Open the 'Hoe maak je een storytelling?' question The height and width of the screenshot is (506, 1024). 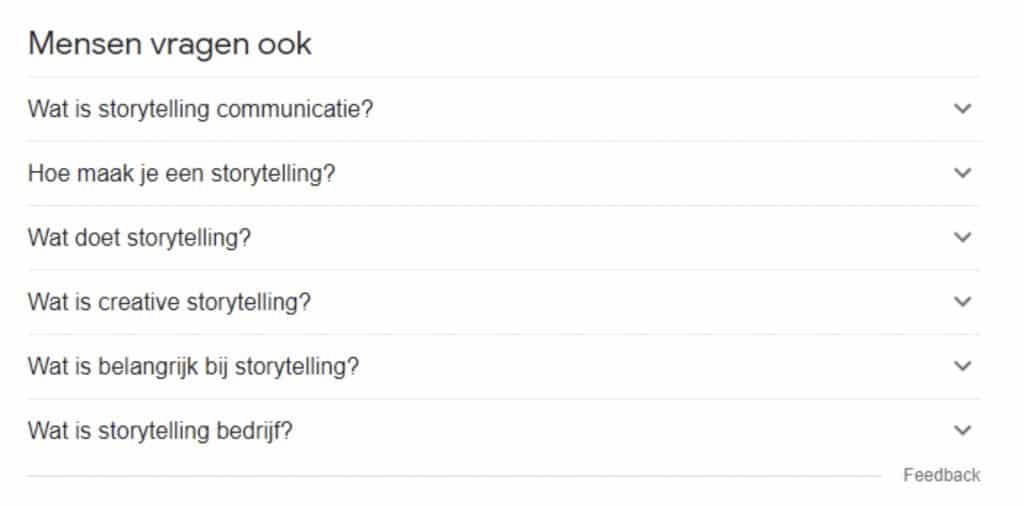(181, 173)
